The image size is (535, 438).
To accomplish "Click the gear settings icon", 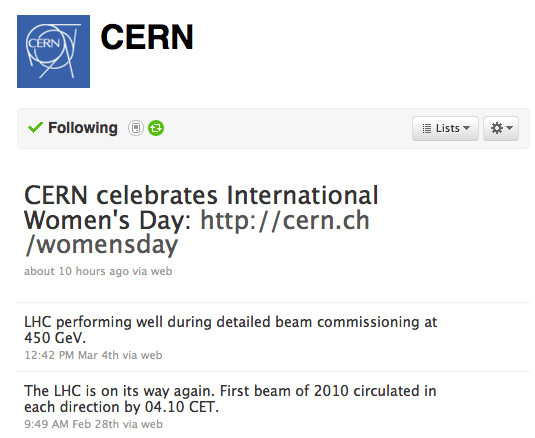I will tap(497, 128).
